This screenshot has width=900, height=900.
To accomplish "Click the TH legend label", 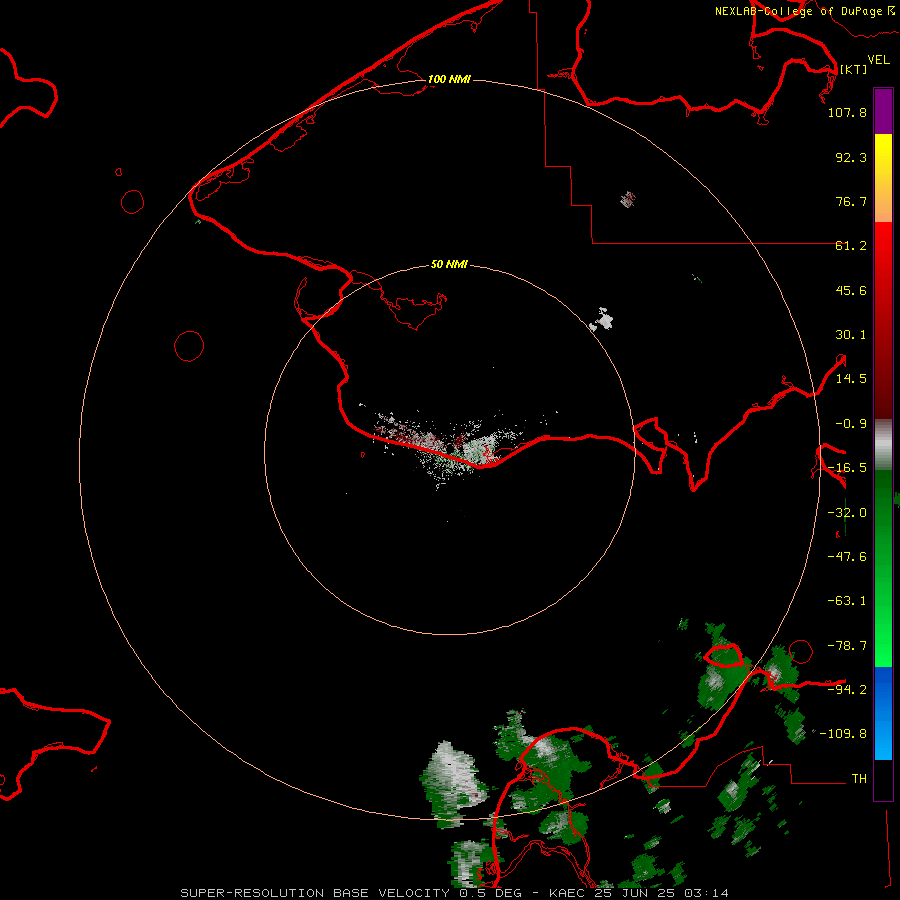I will (859, 779).
